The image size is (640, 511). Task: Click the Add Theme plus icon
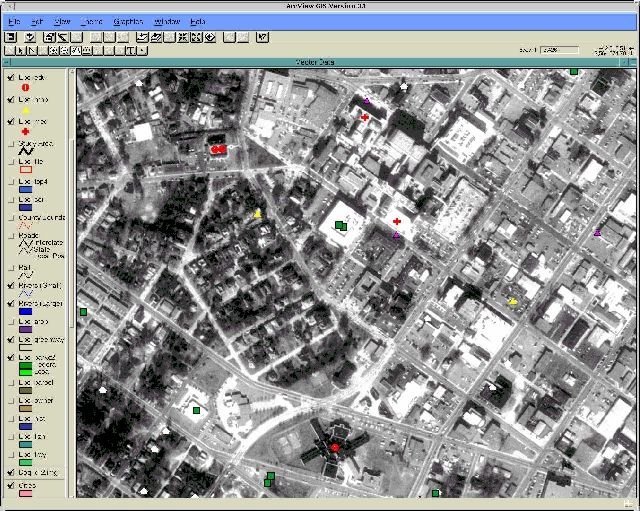point(30,37)
